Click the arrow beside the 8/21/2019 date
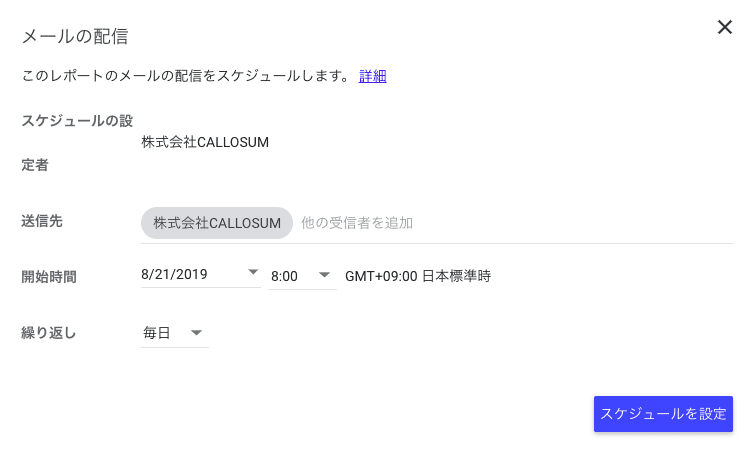This screenshot has width=753, height=457. point(253,272)
